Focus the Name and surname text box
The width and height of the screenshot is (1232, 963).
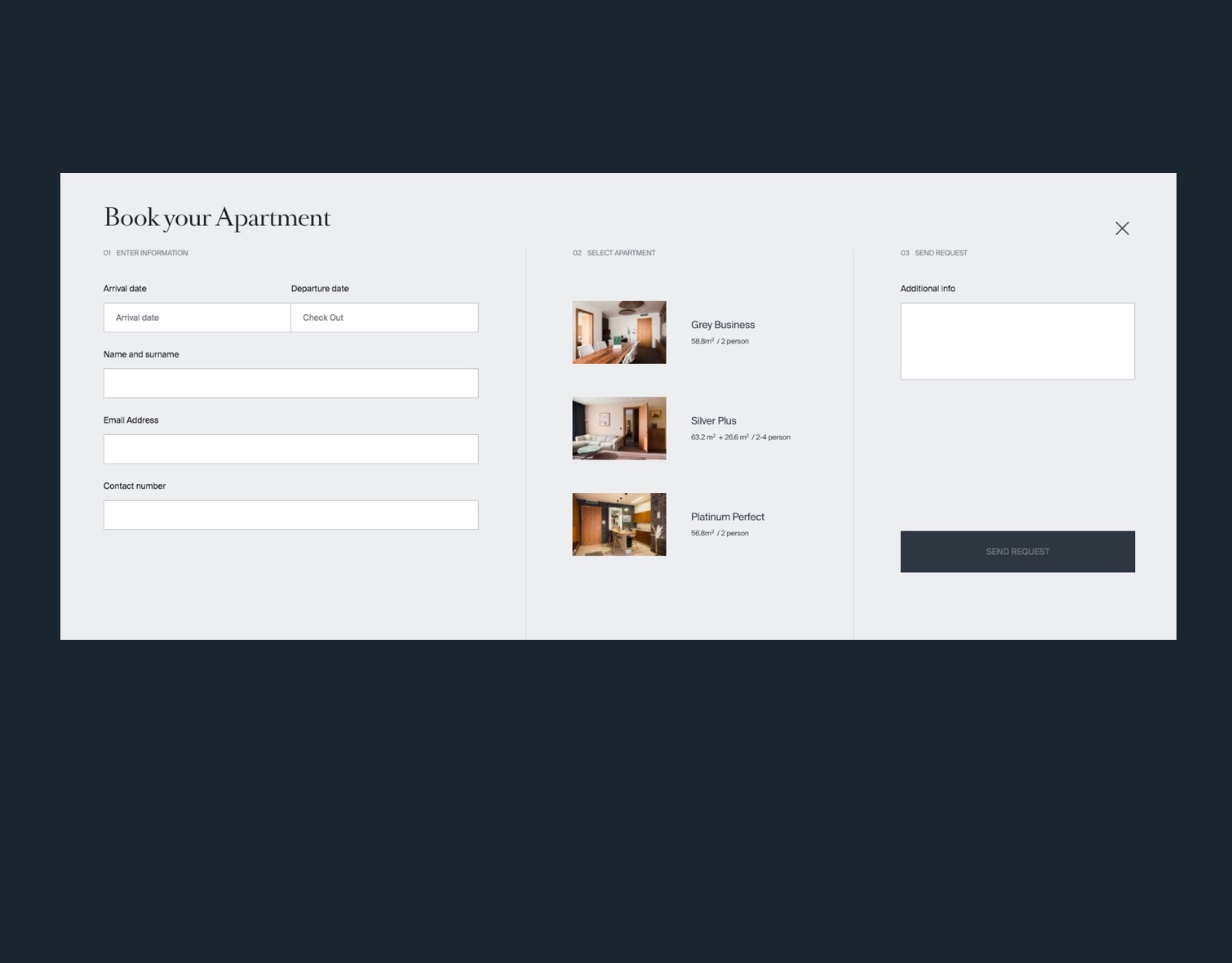(x=290, y=384)
